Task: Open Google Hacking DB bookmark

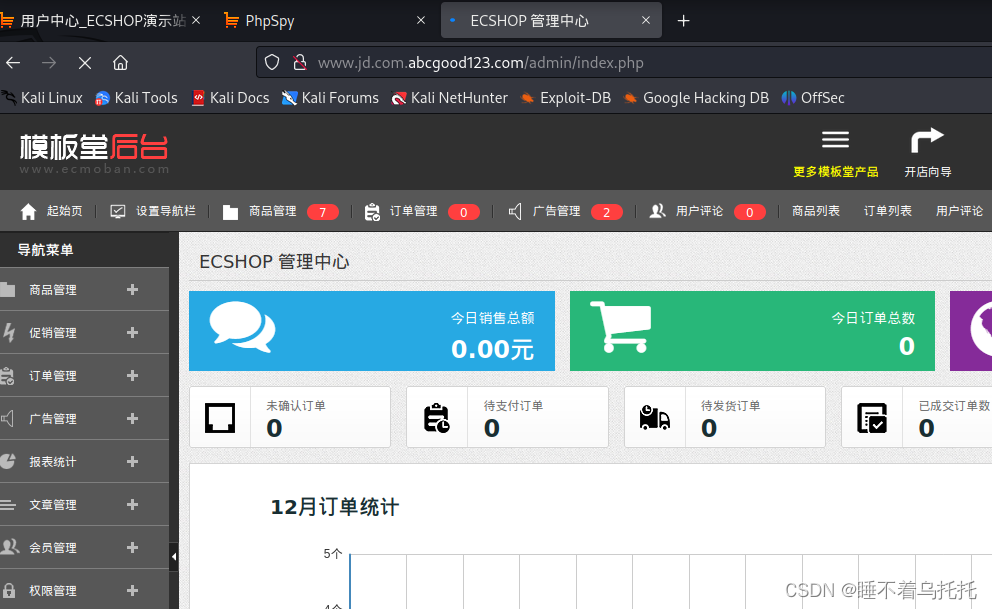Action: [696, 98]
